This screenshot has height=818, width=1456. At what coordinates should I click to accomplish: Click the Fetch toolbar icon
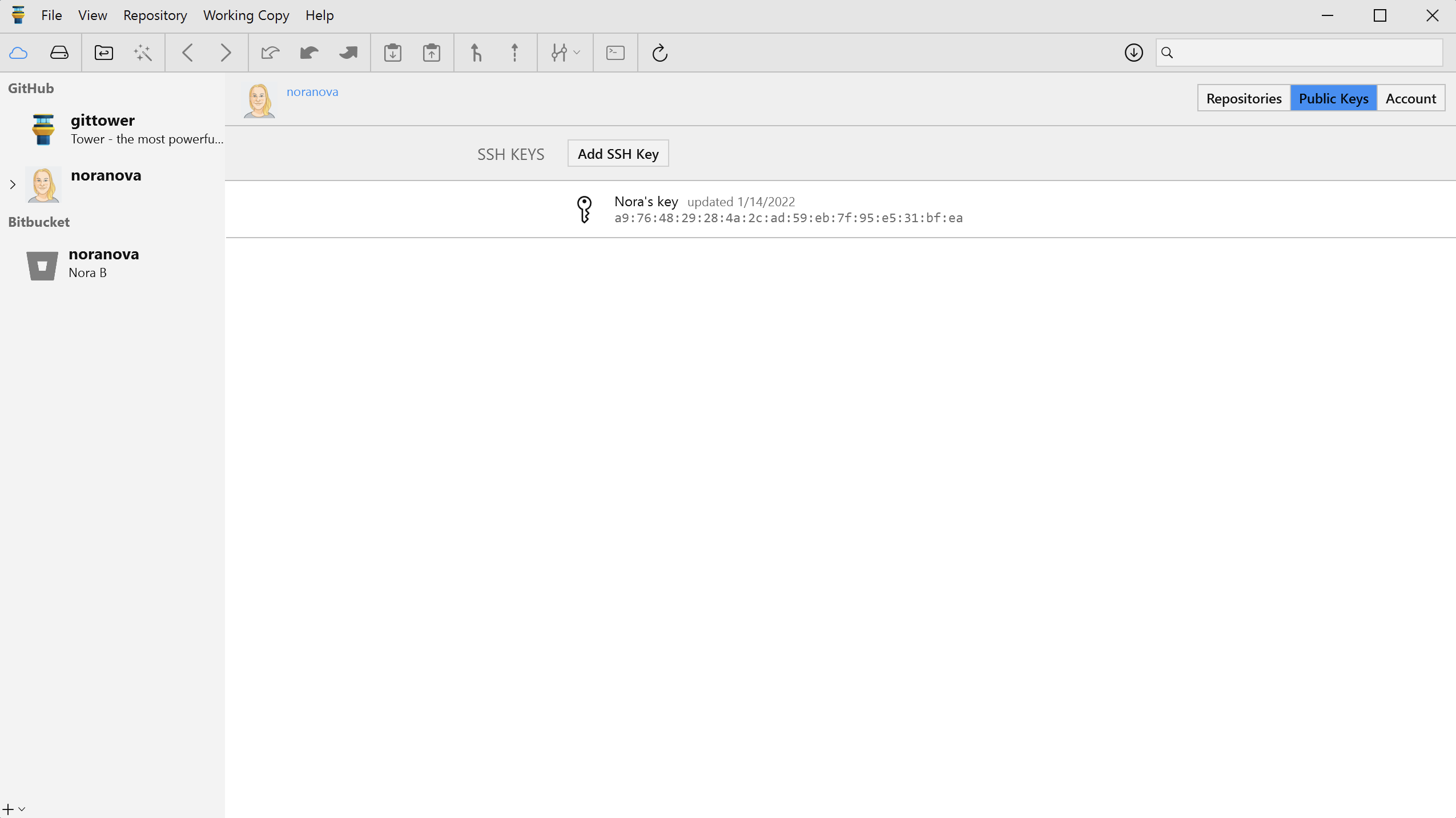click(x=270, y=53)
